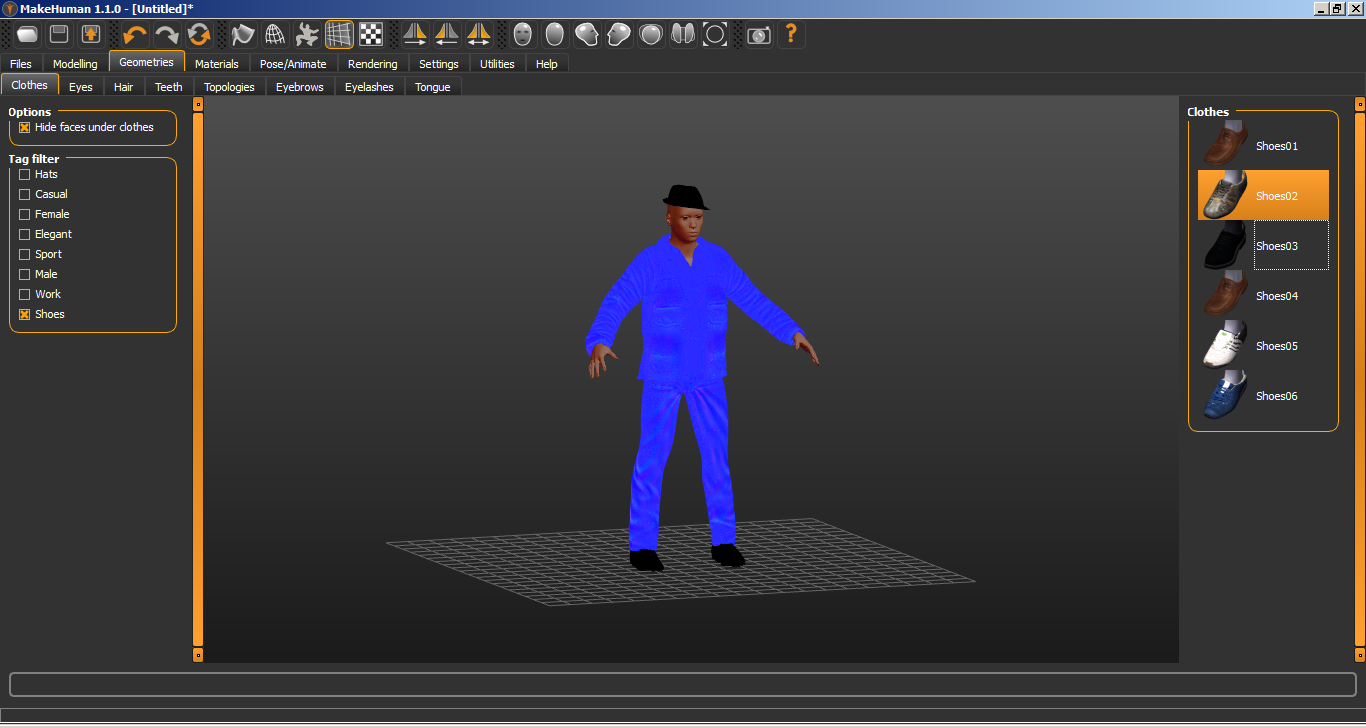Toggle the checkerboard background icon
Screen dimensions: 1366x728
click(371, 35)
